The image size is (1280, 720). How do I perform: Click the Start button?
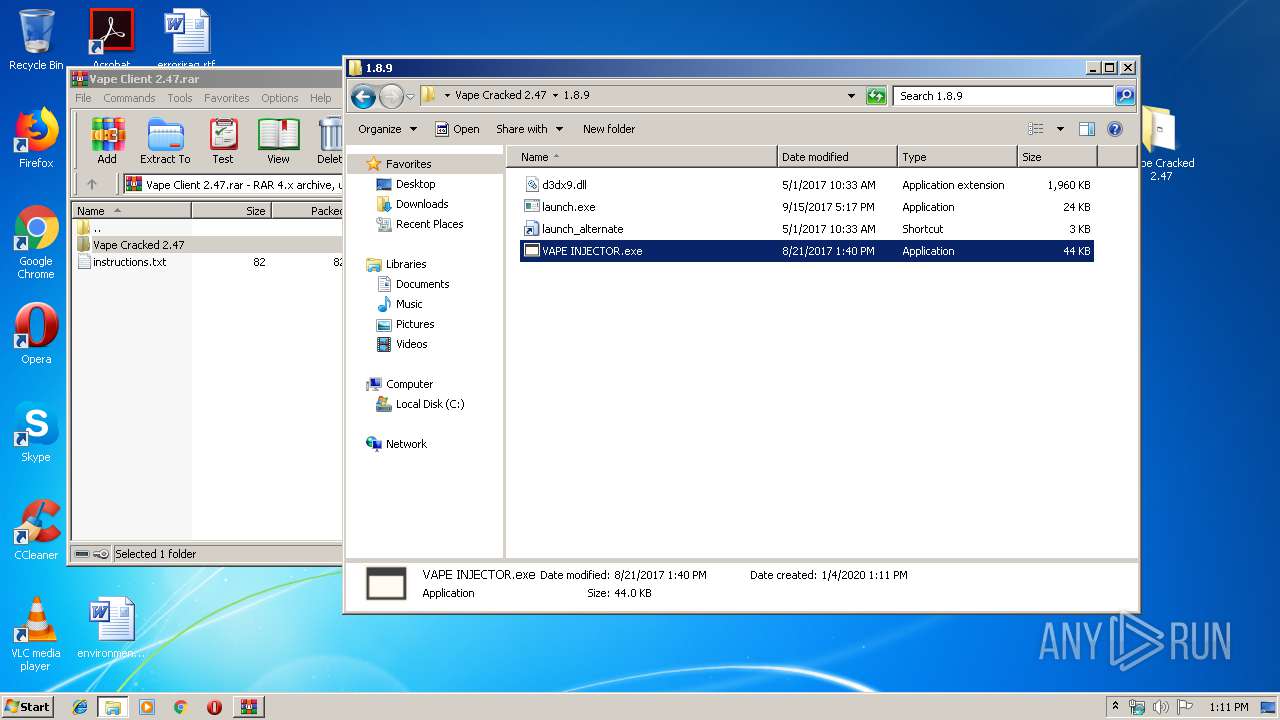(x=27, y=707)
